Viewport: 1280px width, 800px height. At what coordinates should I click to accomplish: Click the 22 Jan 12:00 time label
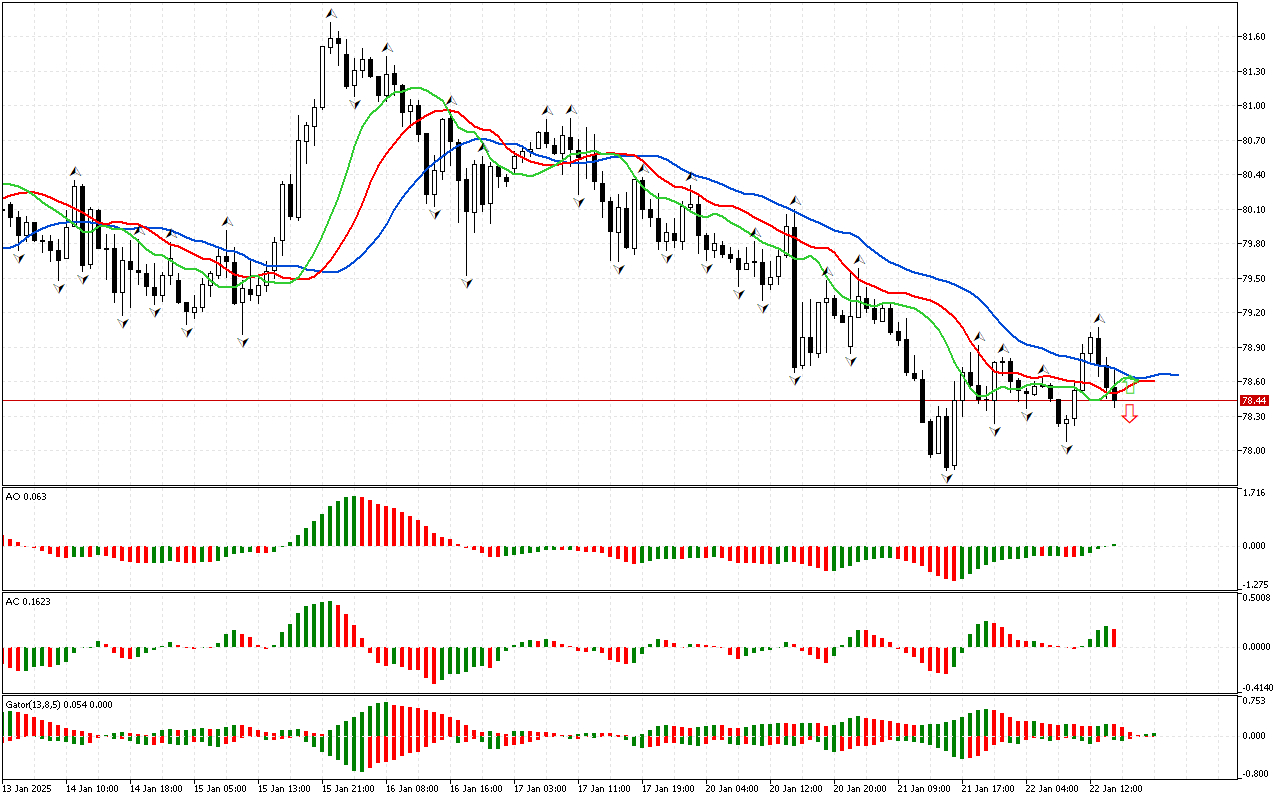[x=1114, y=789]
